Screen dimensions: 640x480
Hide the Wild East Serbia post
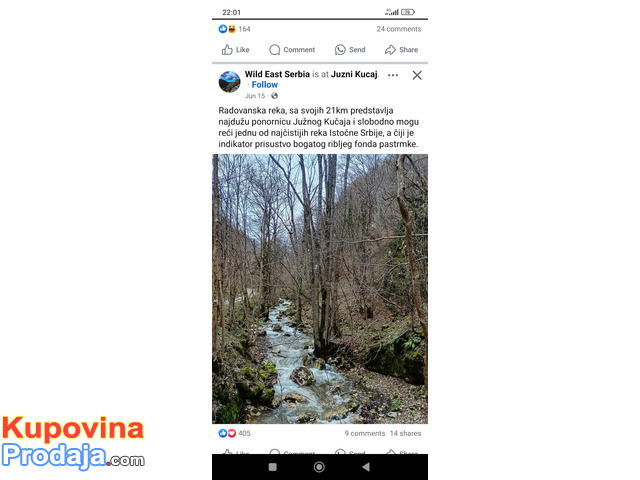[x=417, y=75]
